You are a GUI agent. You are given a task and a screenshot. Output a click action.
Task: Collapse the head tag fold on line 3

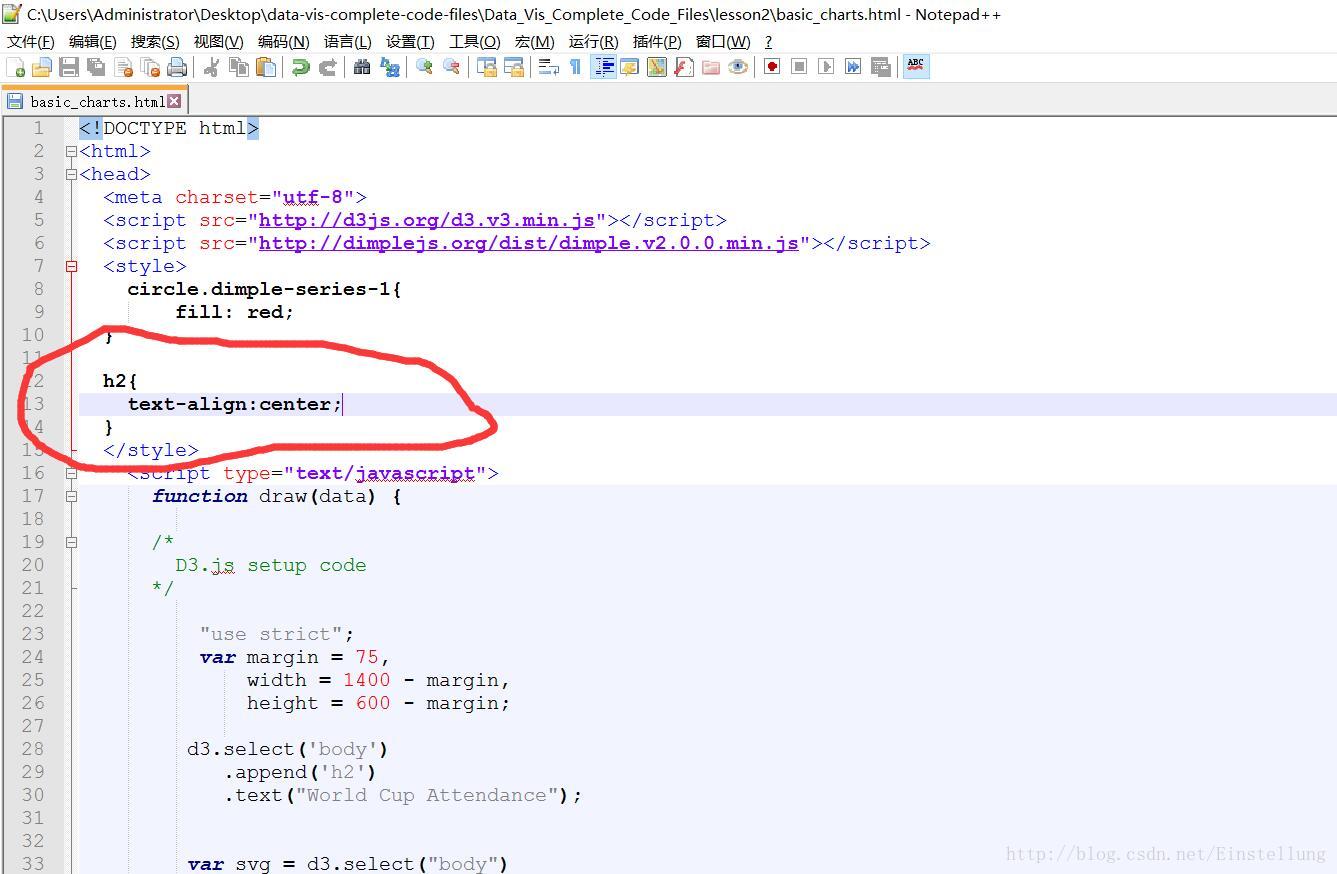(71, 175)
